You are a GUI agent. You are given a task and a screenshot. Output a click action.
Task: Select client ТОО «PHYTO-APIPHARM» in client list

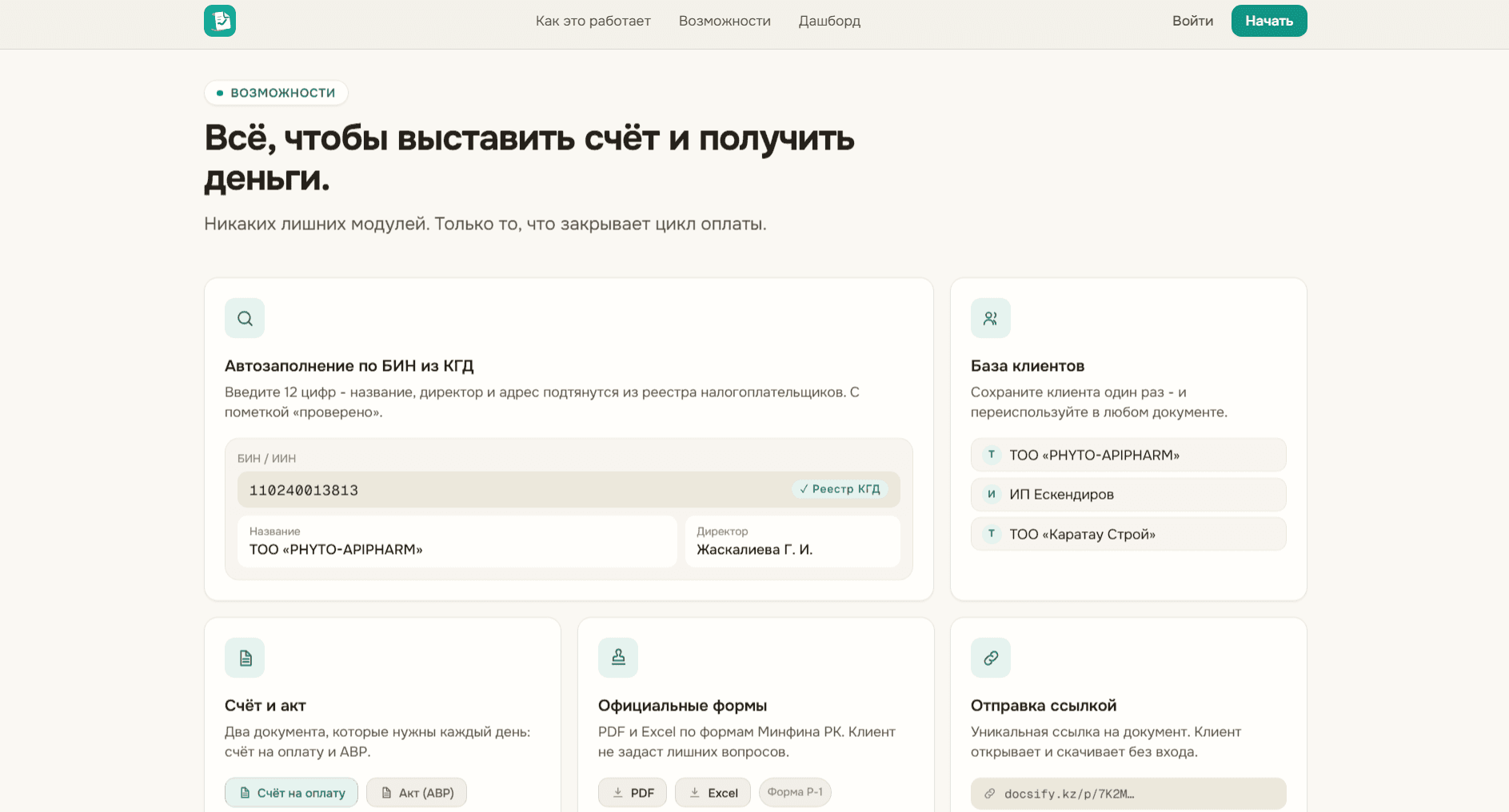click(1128, 455)
